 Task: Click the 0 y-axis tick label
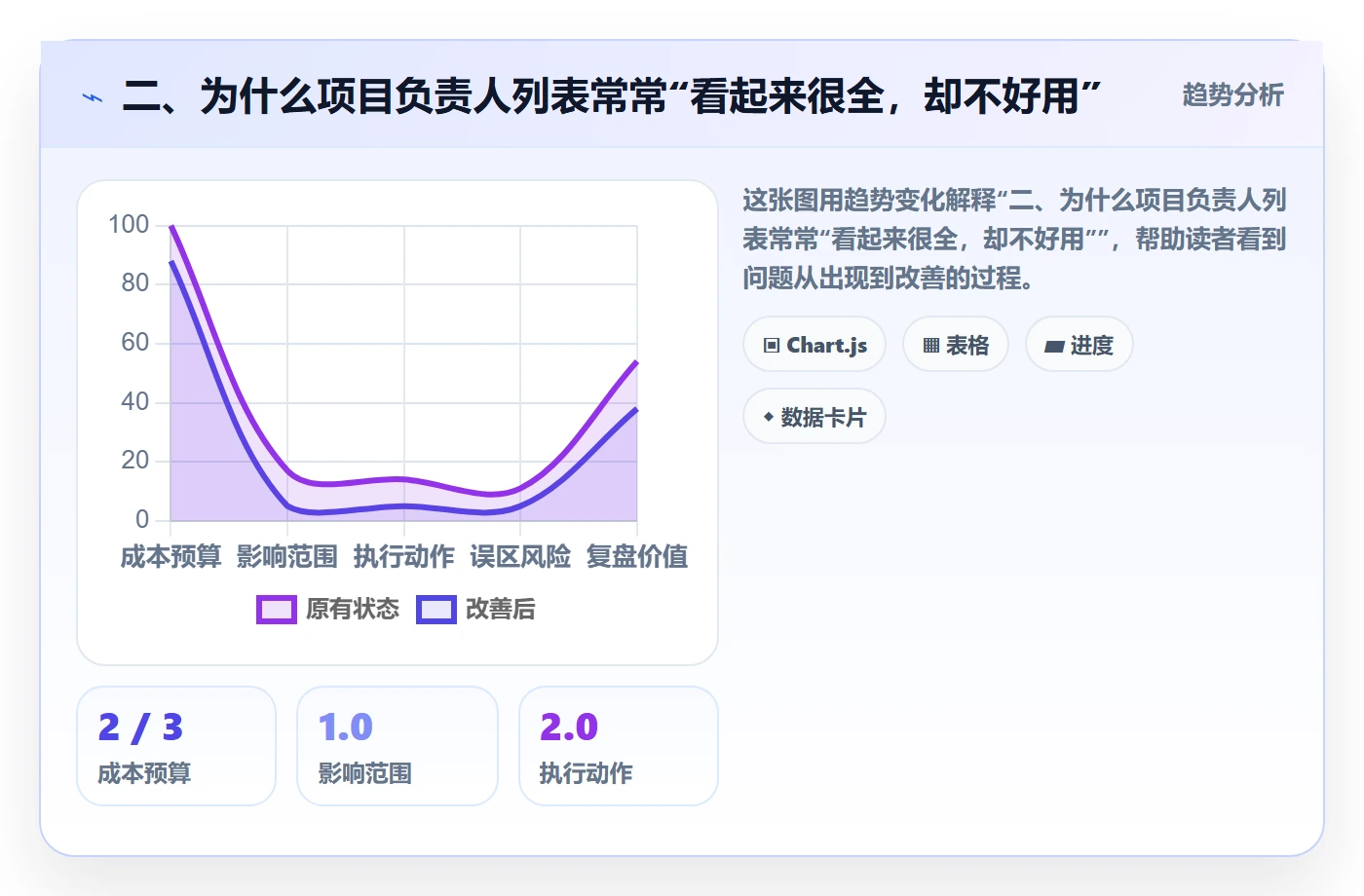(142, 519)
